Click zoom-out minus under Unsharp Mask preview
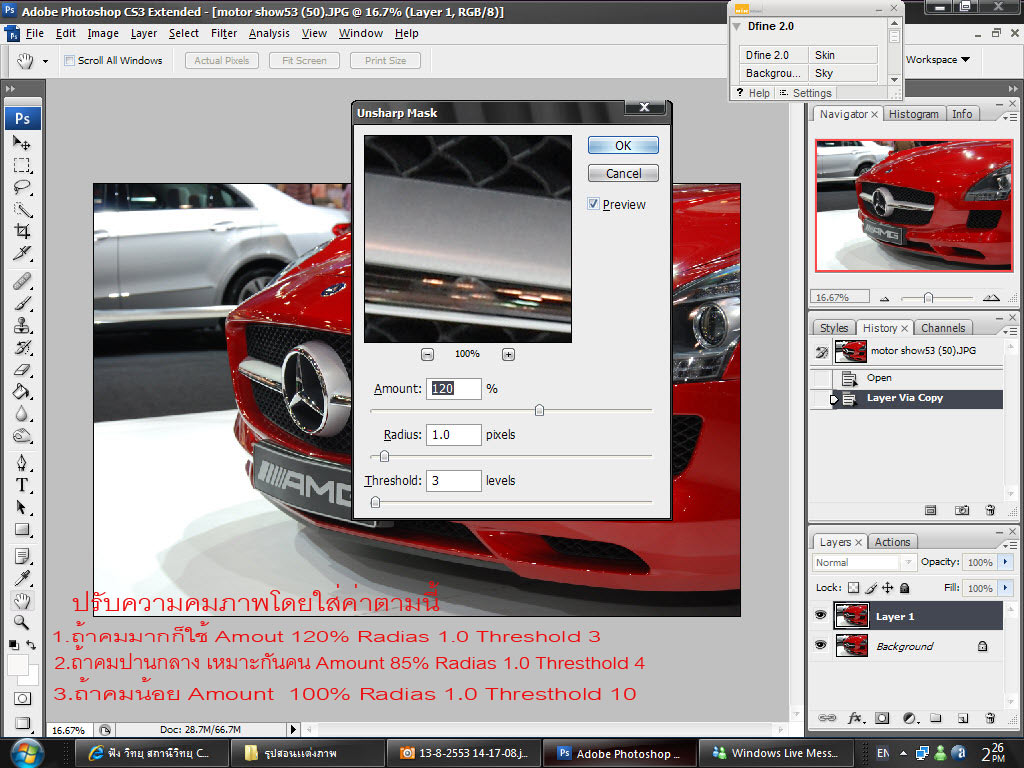The width and height of the screenshot is (1024, 768). point(427,355)
